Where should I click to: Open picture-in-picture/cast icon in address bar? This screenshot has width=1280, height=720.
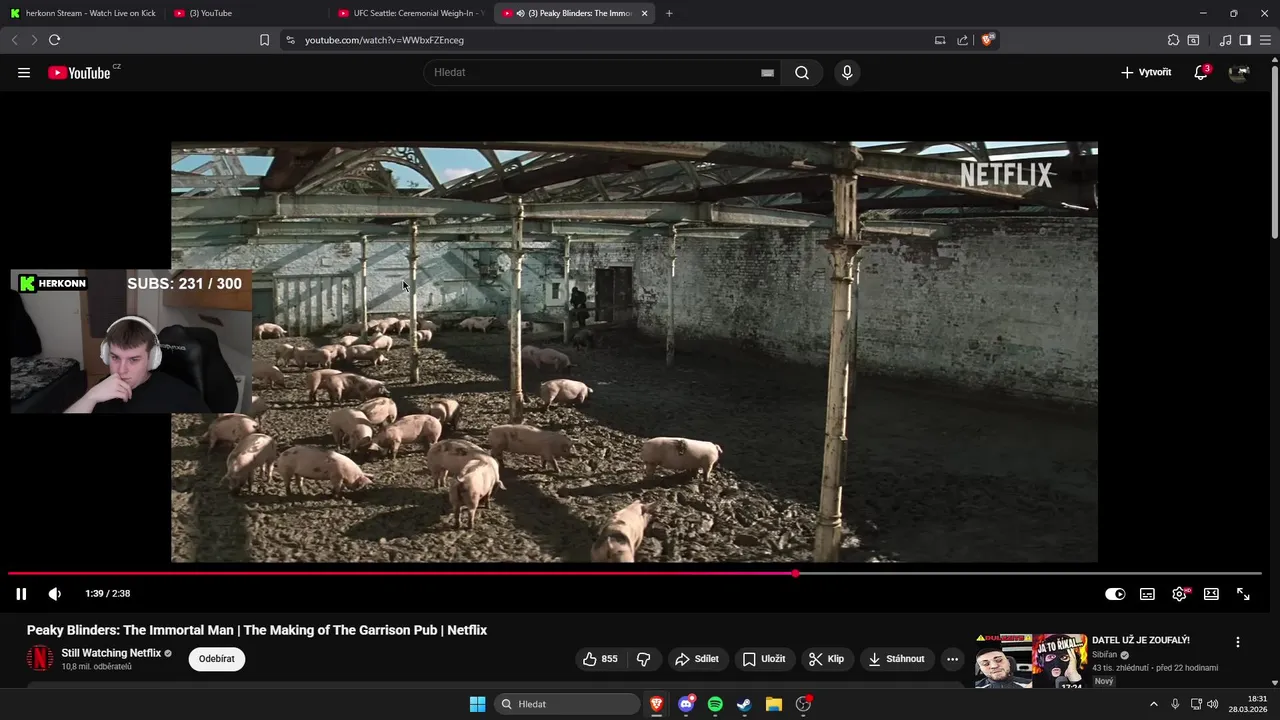pyautogui.click(x=940, y=40)
